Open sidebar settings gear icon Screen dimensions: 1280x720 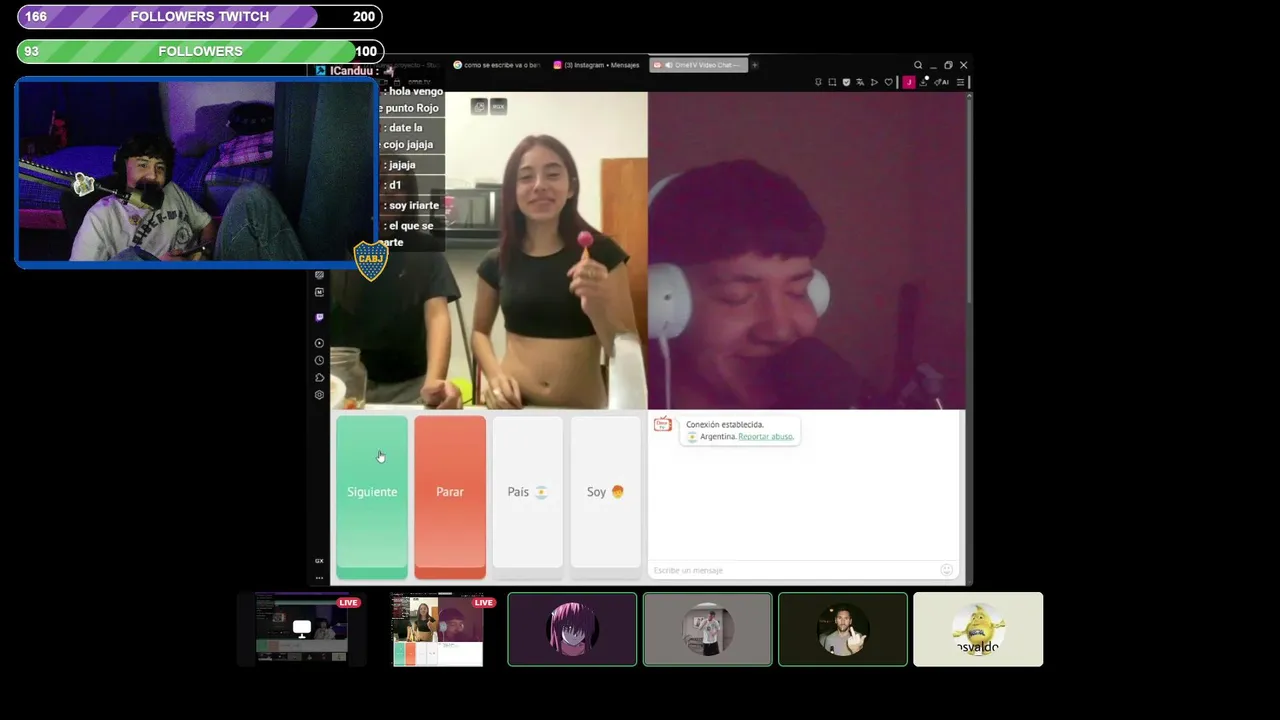pyautogui.click(x=319, y=395)
